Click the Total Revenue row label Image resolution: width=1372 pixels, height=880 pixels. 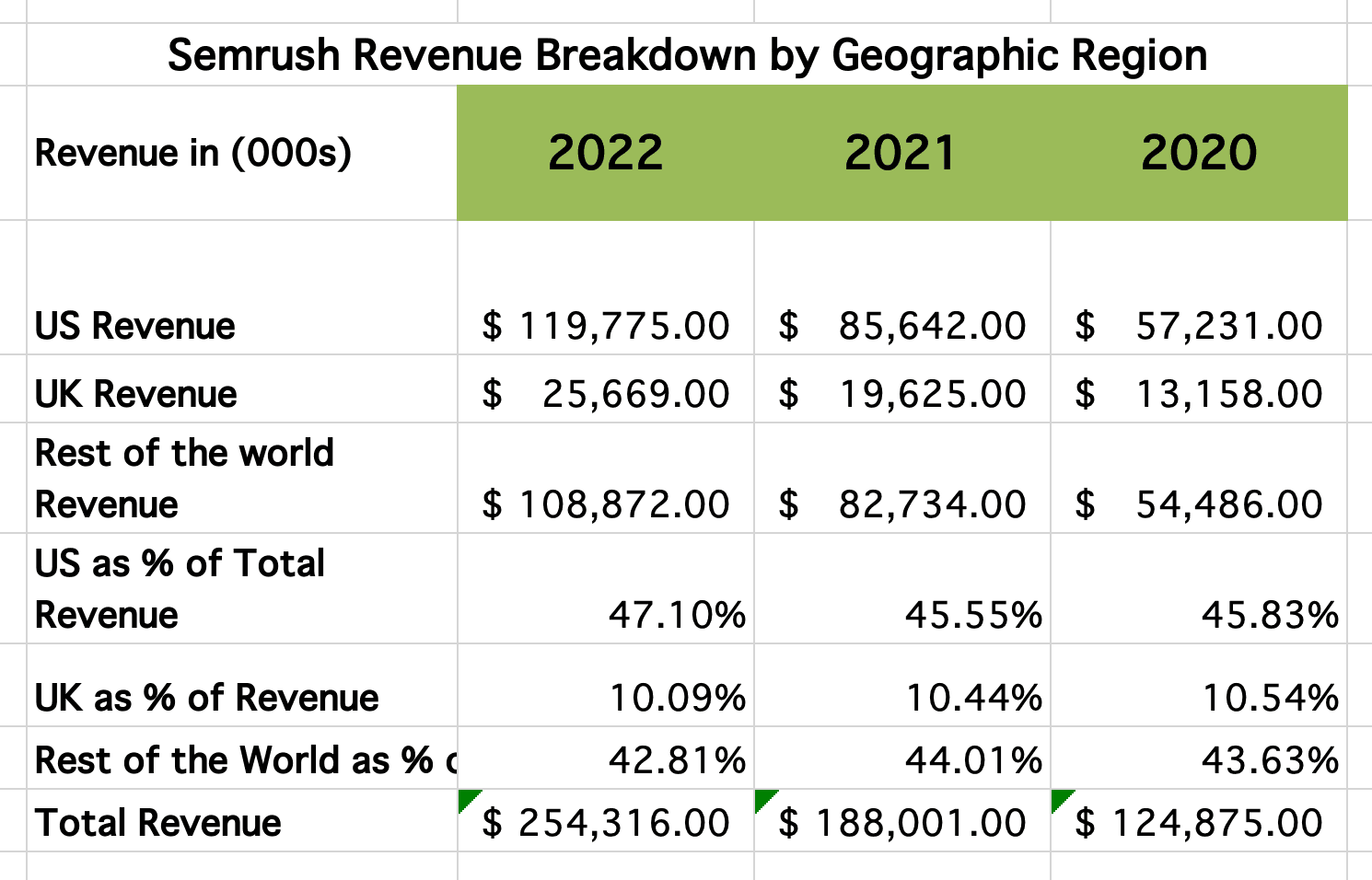coord(242,820)
